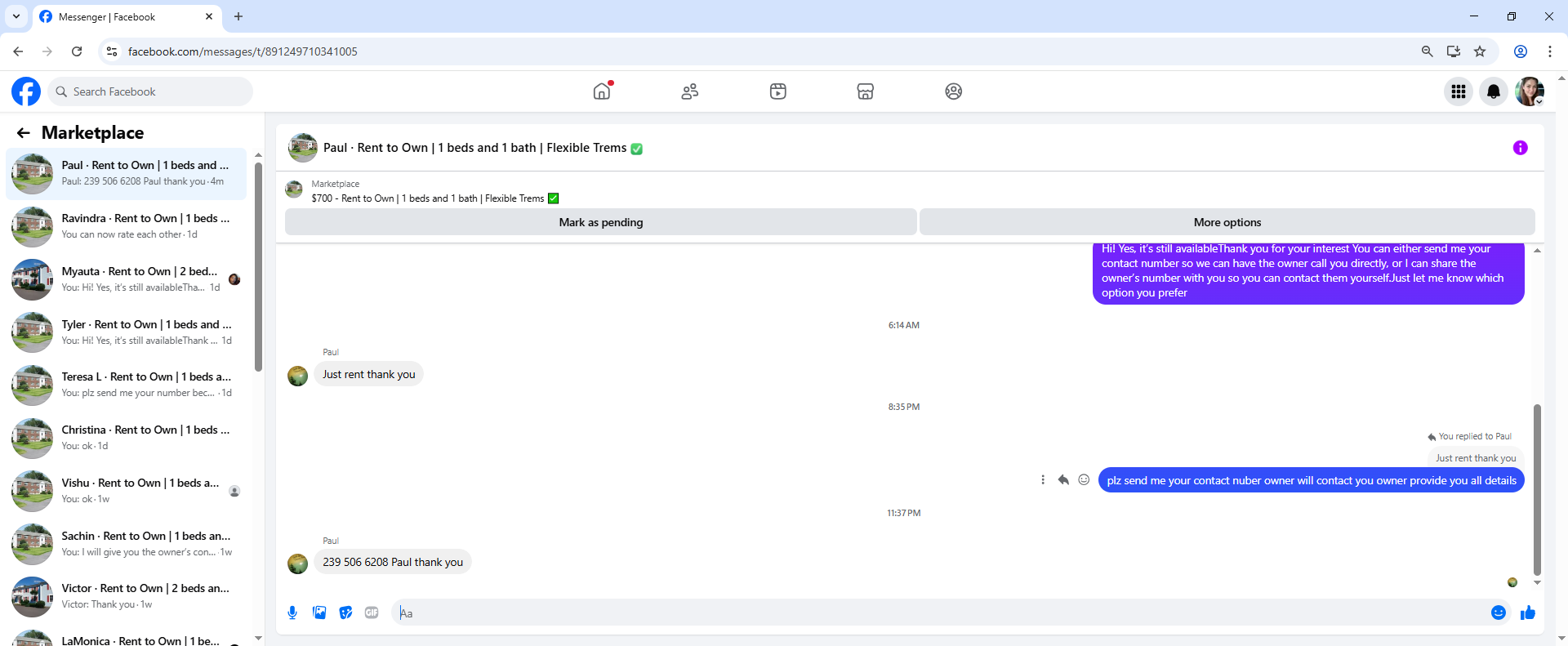Image resolution: width=1568 pixels, height=646 pixels.
Task: Choose a GIF icon
Action: point(372,613)
